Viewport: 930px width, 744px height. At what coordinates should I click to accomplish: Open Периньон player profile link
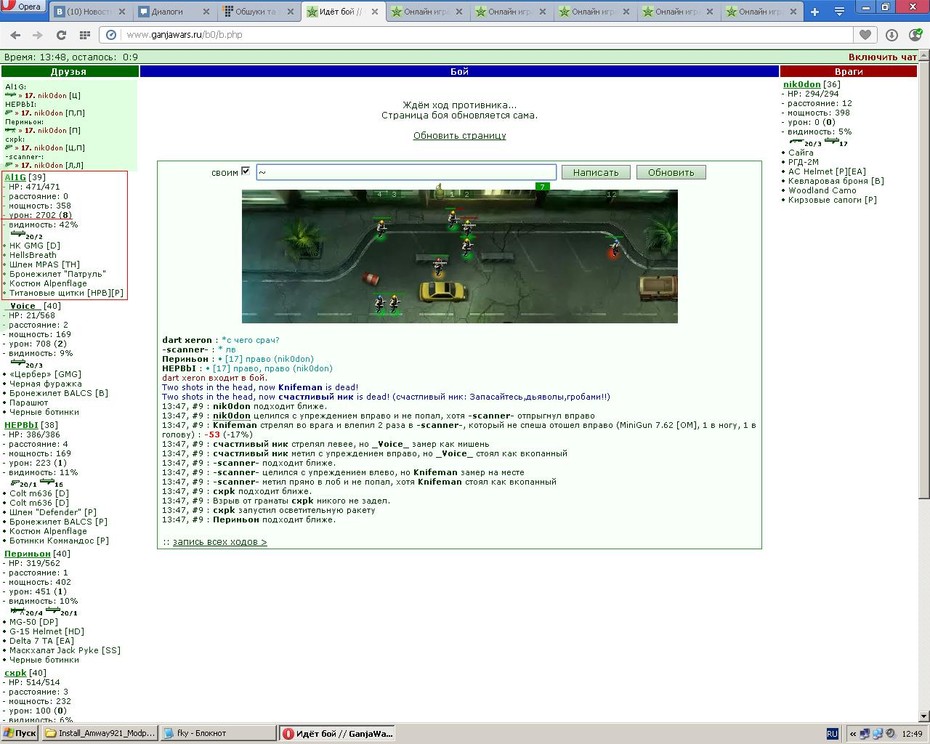[28, 554]
